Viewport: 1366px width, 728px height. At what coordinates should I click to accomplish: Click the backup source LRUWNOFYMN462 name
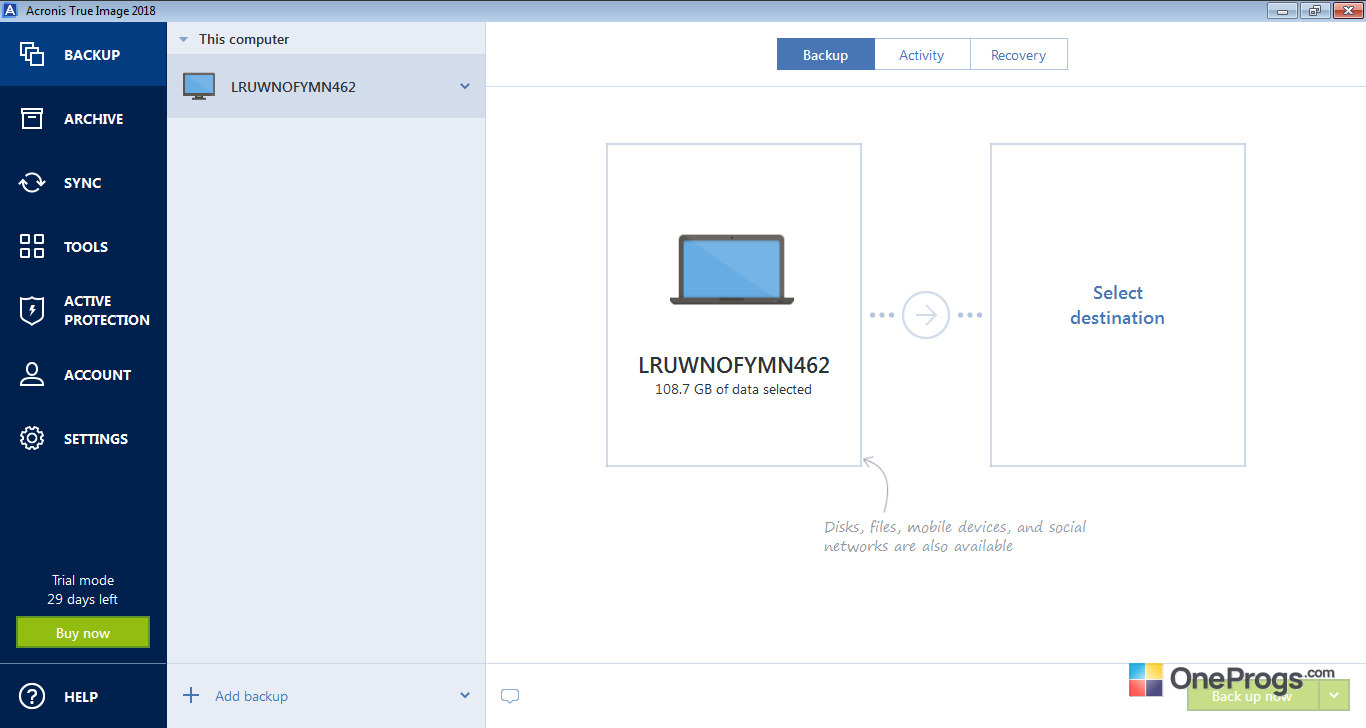[734, 365]
